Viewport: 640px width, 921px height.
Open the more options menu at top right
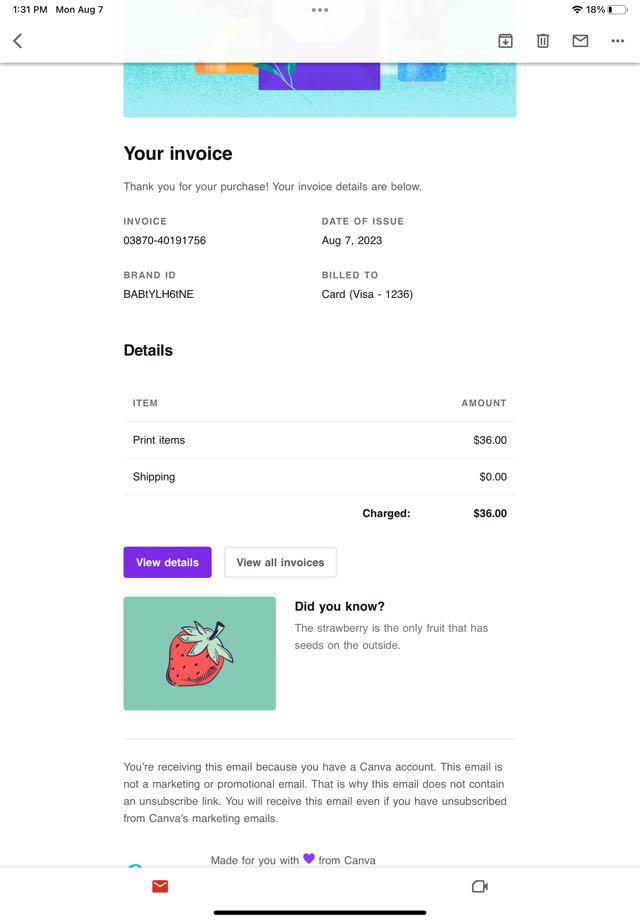click(x=617, y=41)
